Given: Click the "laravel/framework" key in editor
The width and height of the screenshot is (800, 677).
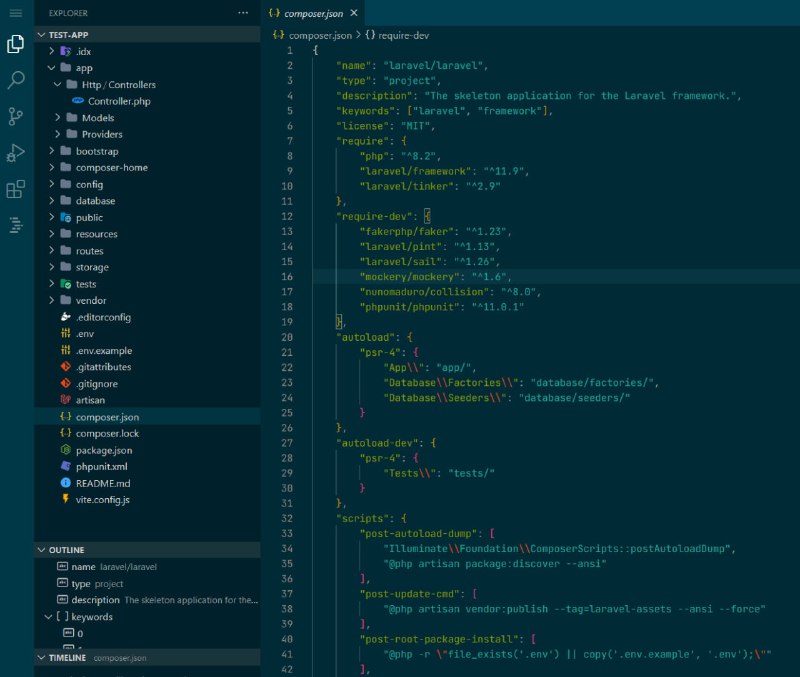Looking at the screenshot, I should tap(415, 171).
